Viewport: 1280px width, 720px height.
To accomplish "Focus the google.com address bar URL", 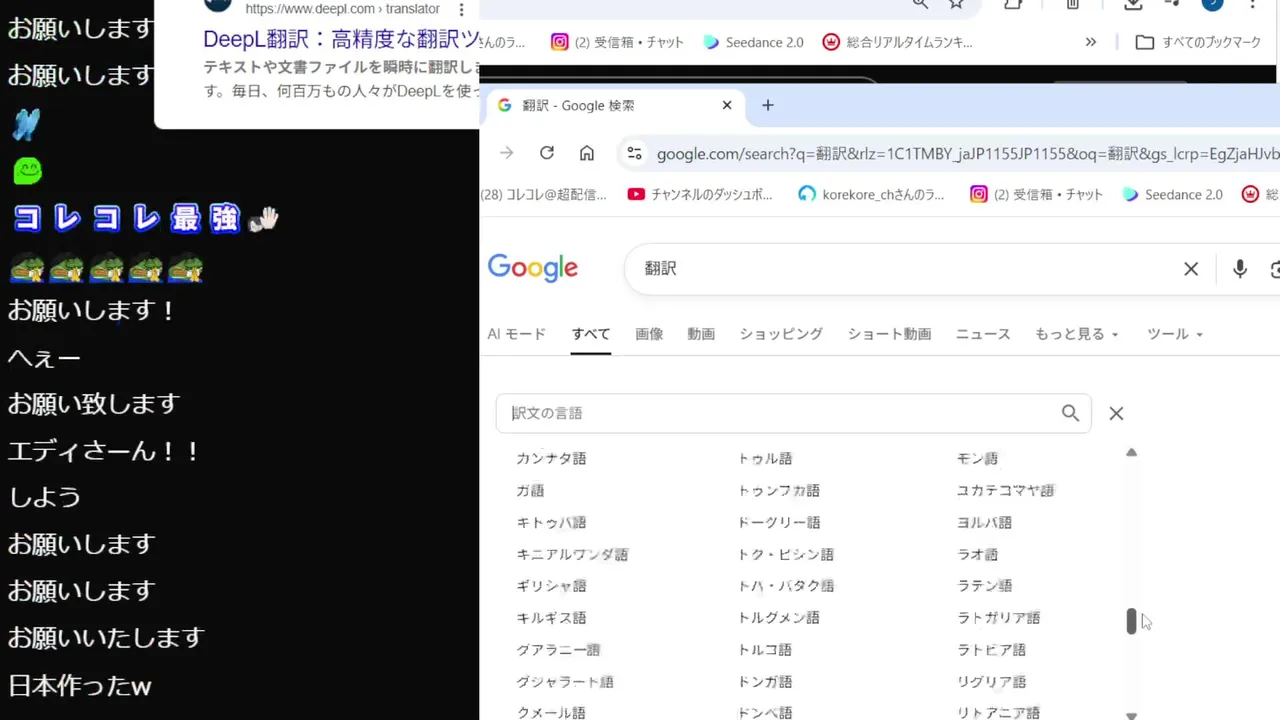I will point(967,154).
